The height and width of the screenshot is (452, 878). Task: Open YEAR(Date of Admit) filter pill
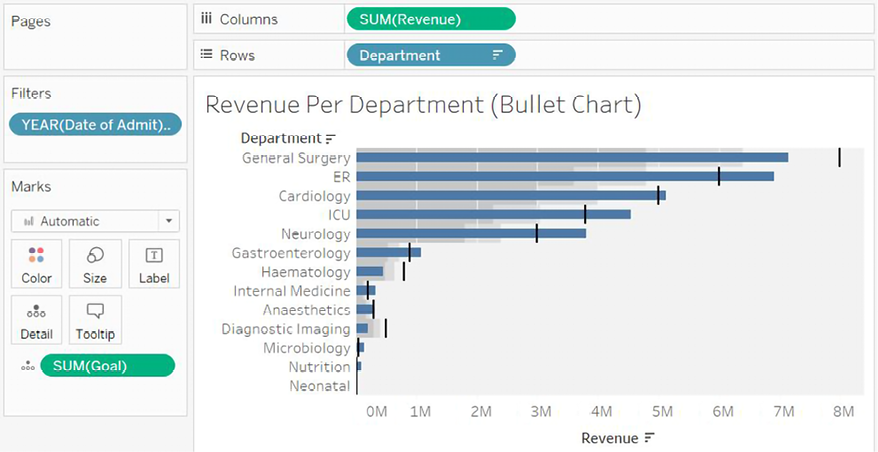click(96, 124)
